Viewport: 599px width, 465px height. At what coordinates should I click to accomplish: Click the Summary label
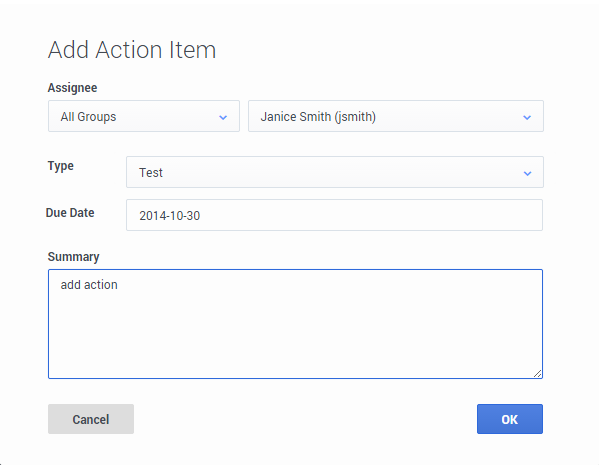73,257
